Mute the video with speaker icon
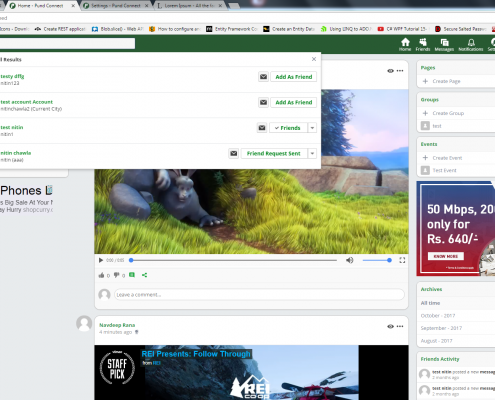495x400 pixels. click(x=349, y=260)
